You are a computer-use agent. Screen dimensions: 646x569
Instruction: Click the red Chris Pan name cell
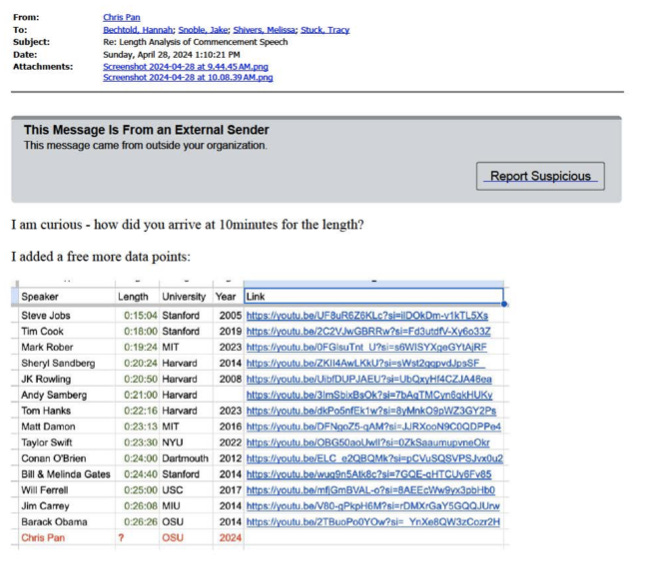[x=67, y=538]
